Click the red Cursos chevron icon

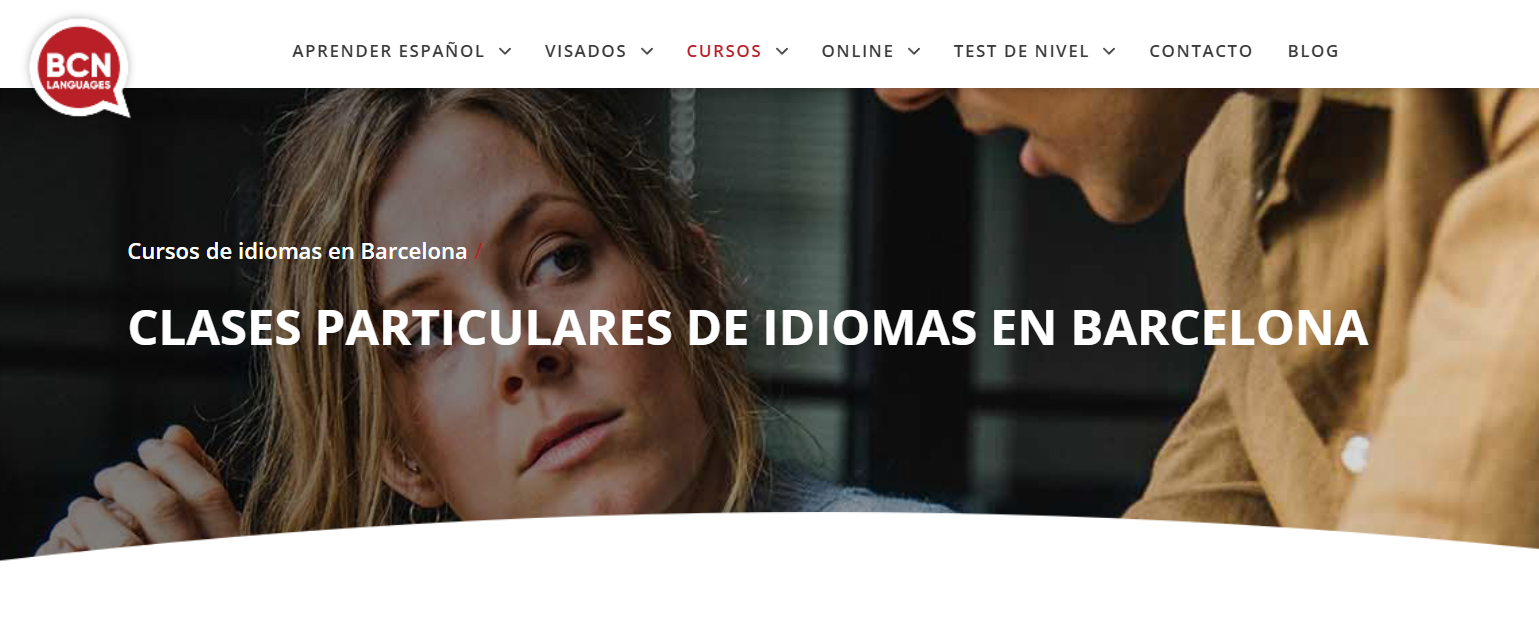[x=782, y=51]
